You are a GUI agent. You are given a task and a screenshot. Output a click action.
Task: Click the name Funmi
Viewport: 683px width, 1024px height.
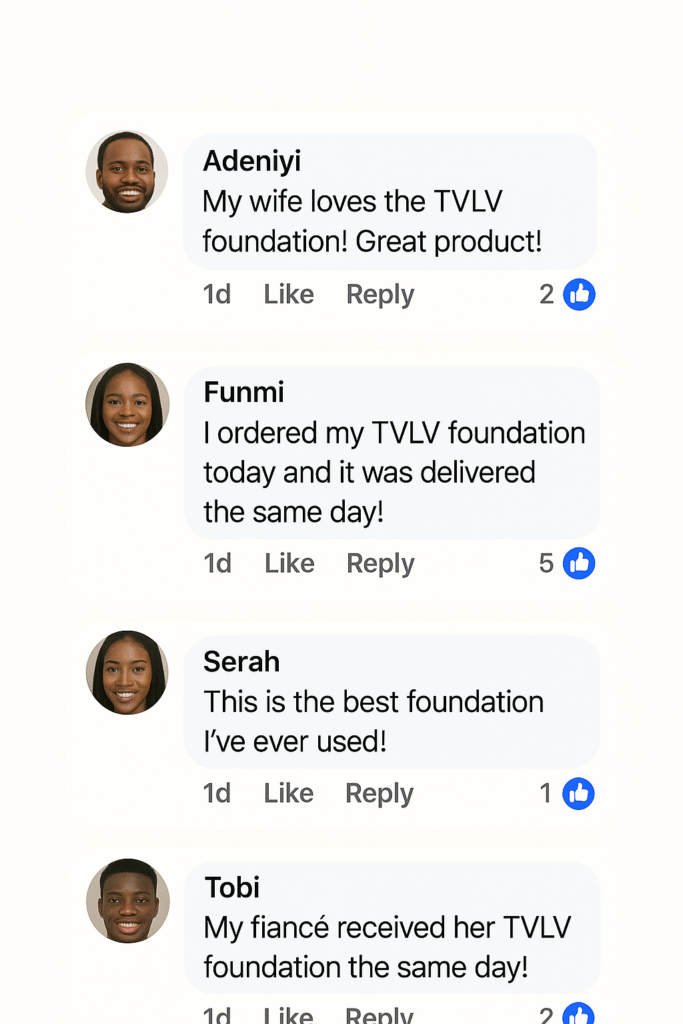(x=244, y=392)
